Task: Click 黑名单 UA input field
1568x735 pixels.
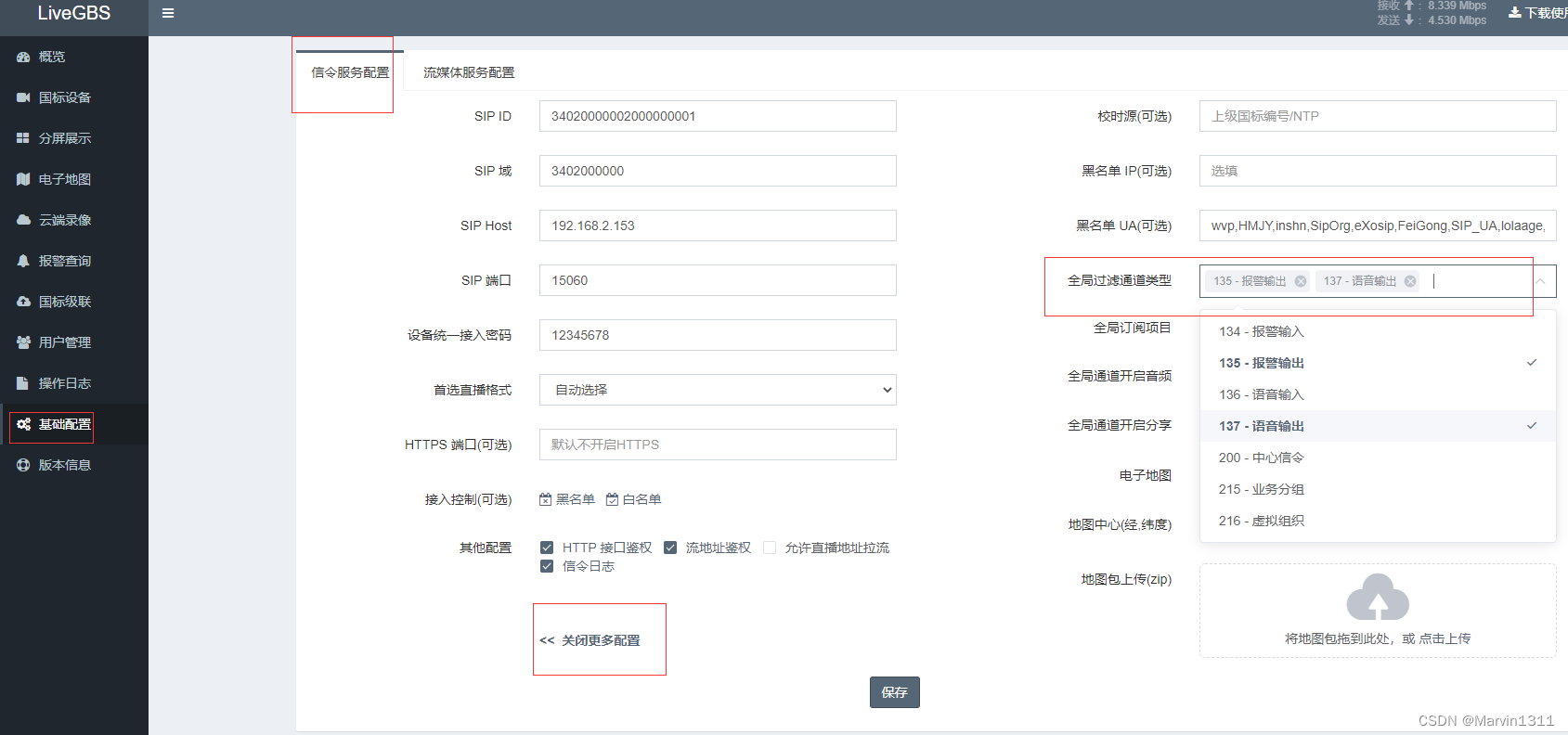Action: 1378,226
